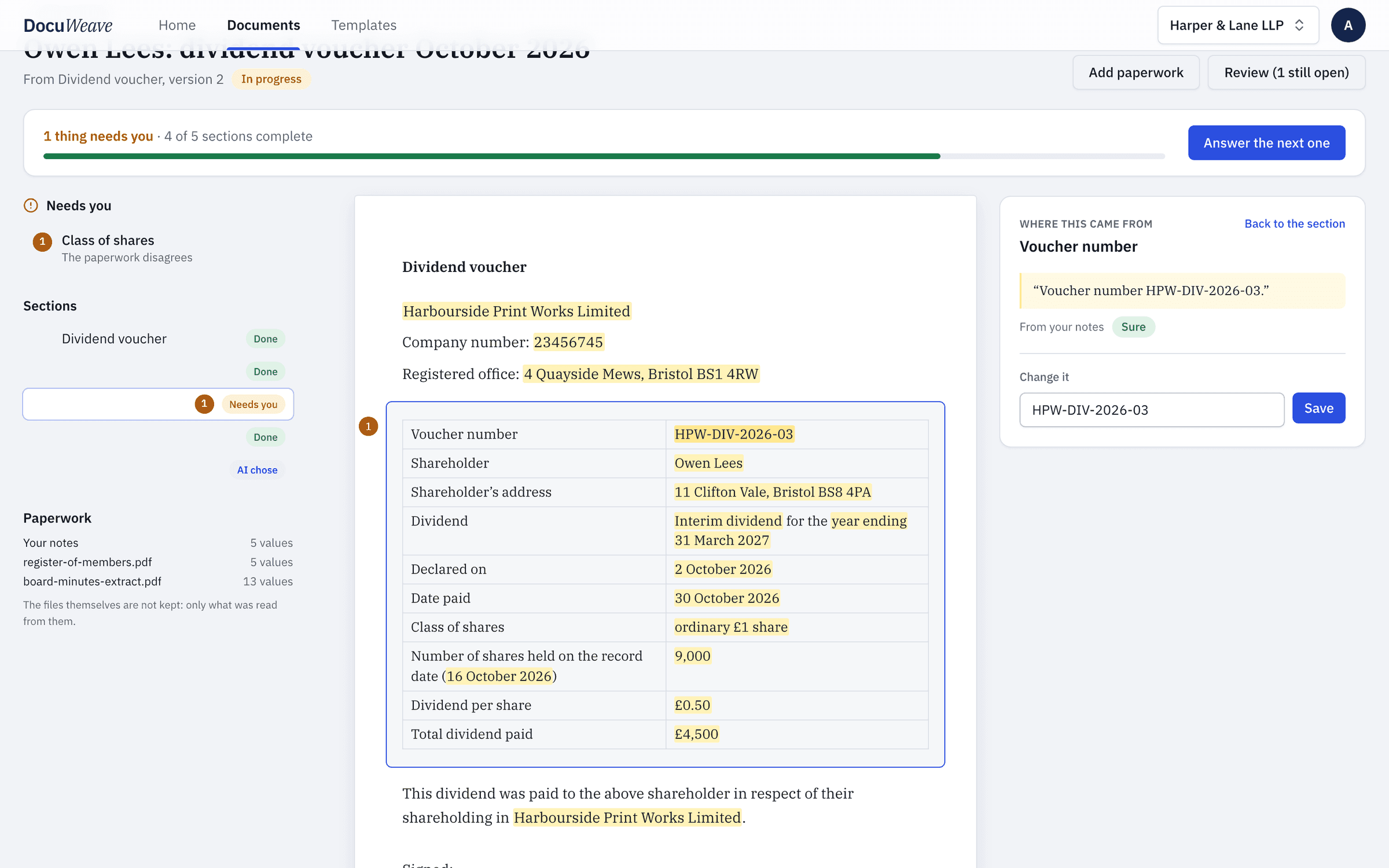Click Back to the section link

(x=1295, y=224)
